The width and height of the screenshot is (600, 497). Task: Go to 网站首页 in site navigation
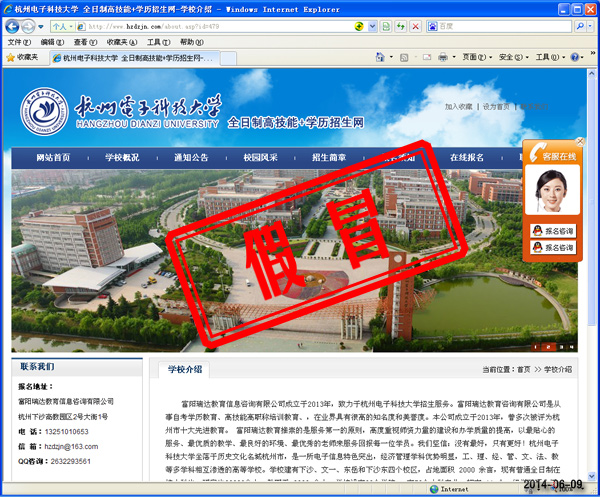[53, 158]
